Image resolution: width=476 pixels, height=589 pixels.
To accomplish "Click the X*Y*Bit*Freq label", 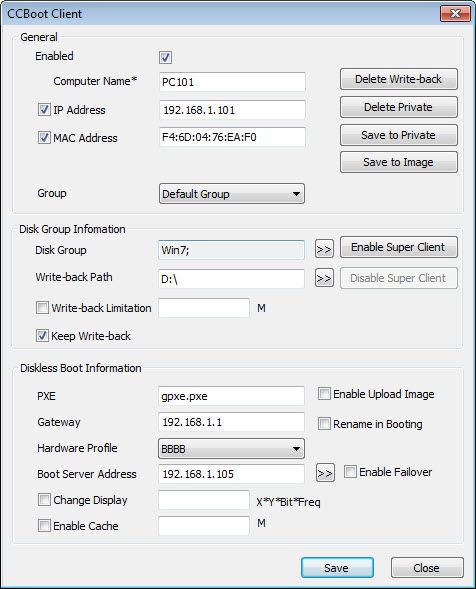I will tap(289, 502).
